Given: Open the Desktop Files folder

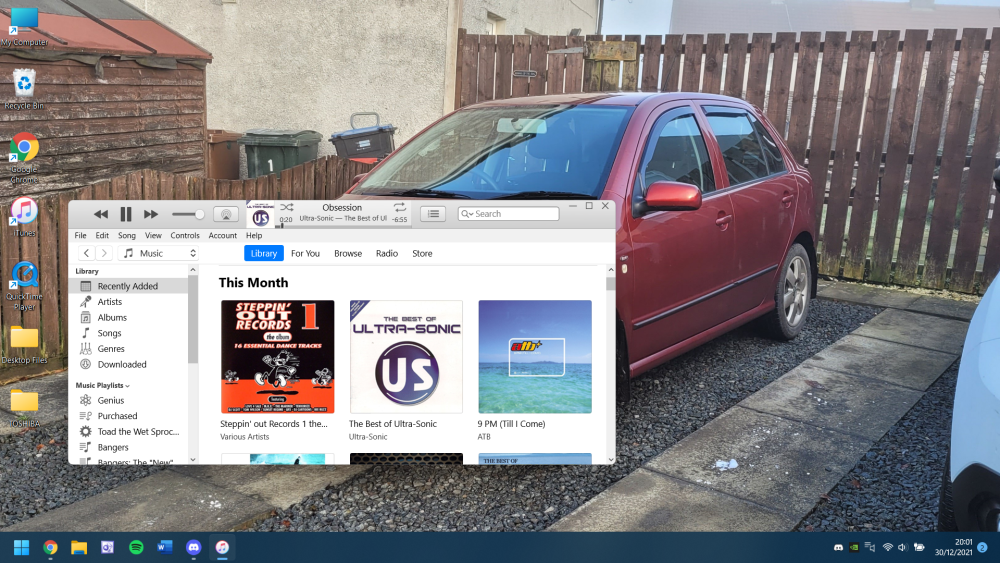Looking at the screenshot, I should pos(24,346).
